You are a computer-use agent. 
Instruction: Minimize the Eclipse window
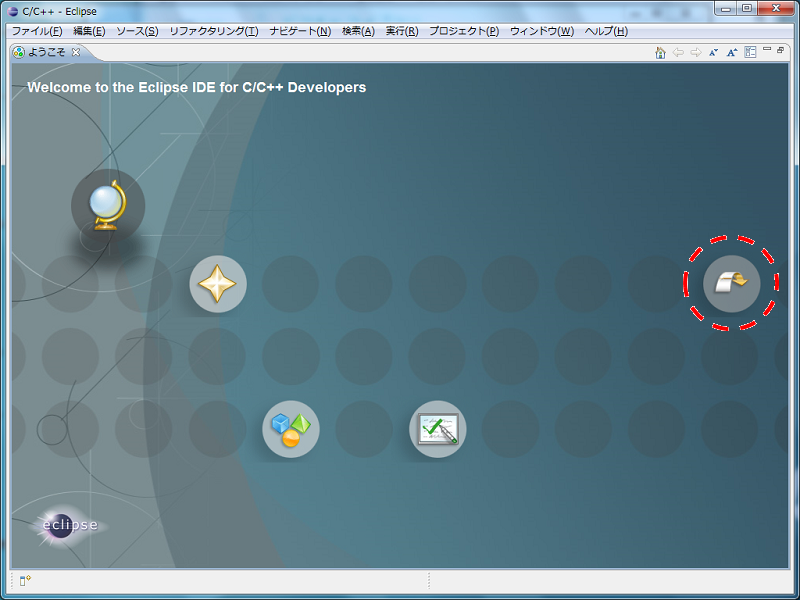726,9
